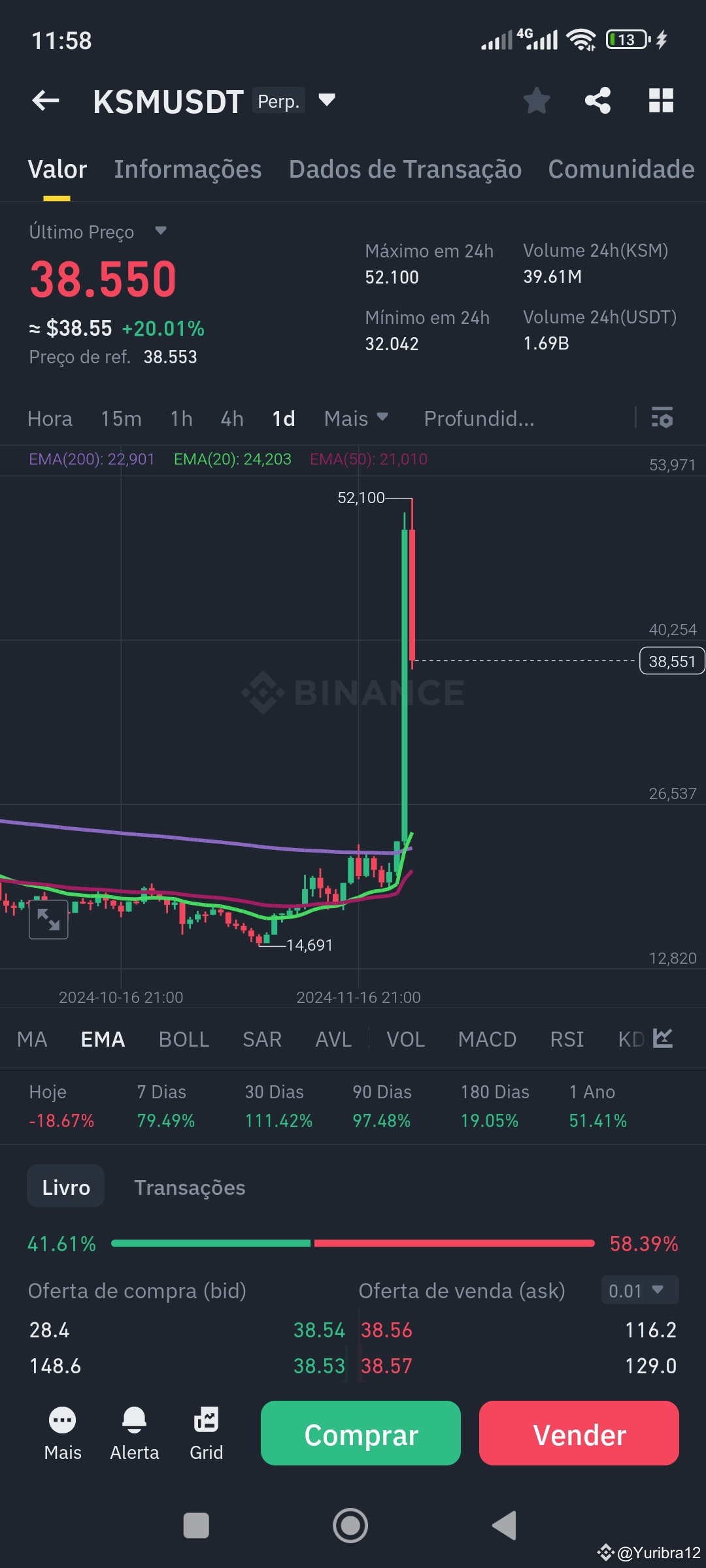The image size is (706, 1568).
Task: Tap Android recent apps square button
Action: 196,1526
